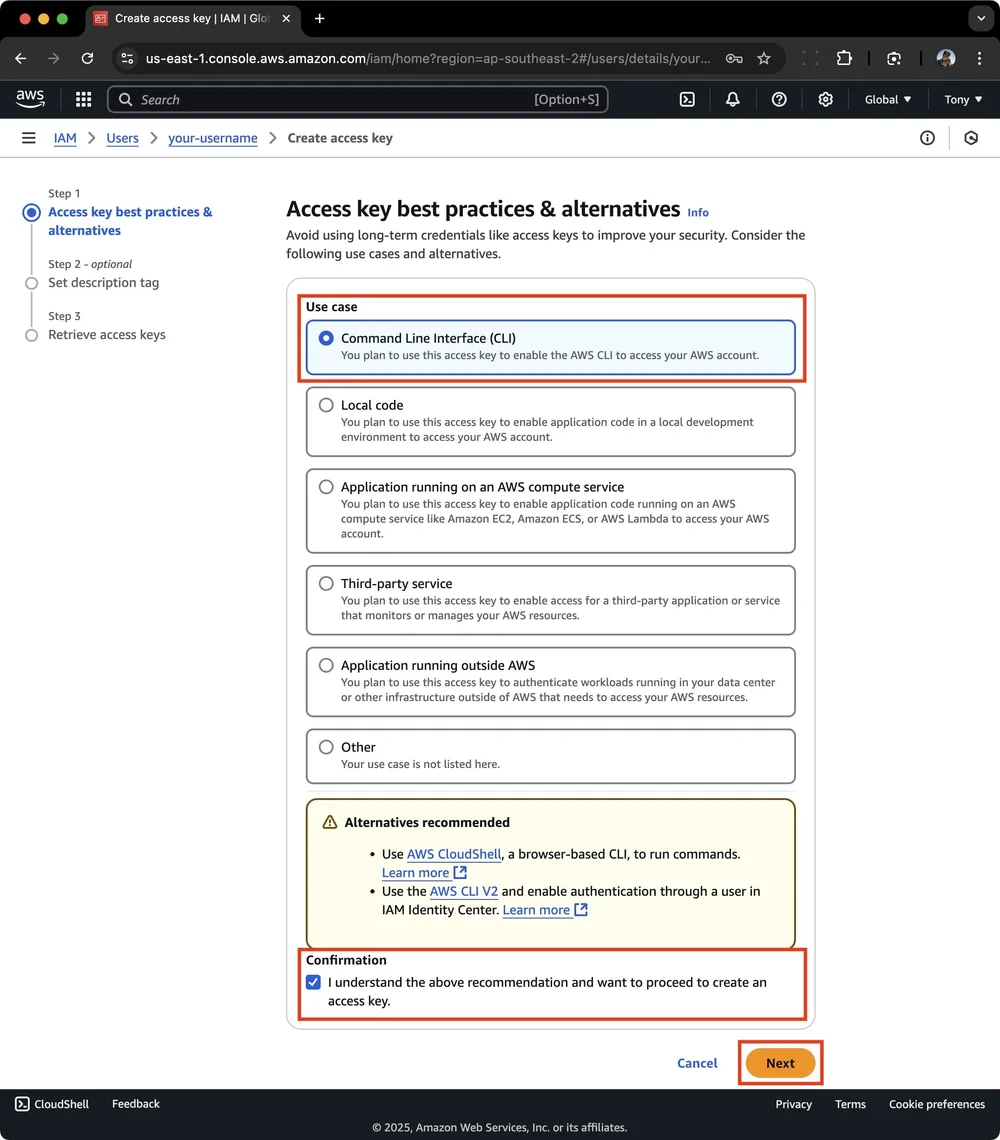The image size is (1000, 1140).
Task: Close the Create access key tab
Action: click(x=287, y=18)
